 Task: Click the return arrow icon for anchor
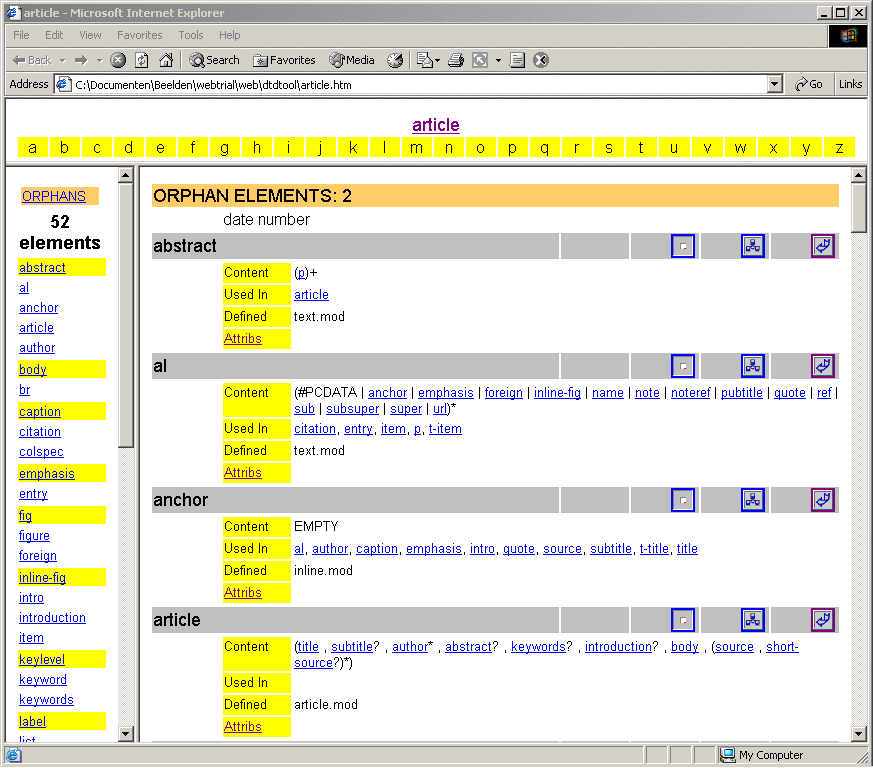823,500
